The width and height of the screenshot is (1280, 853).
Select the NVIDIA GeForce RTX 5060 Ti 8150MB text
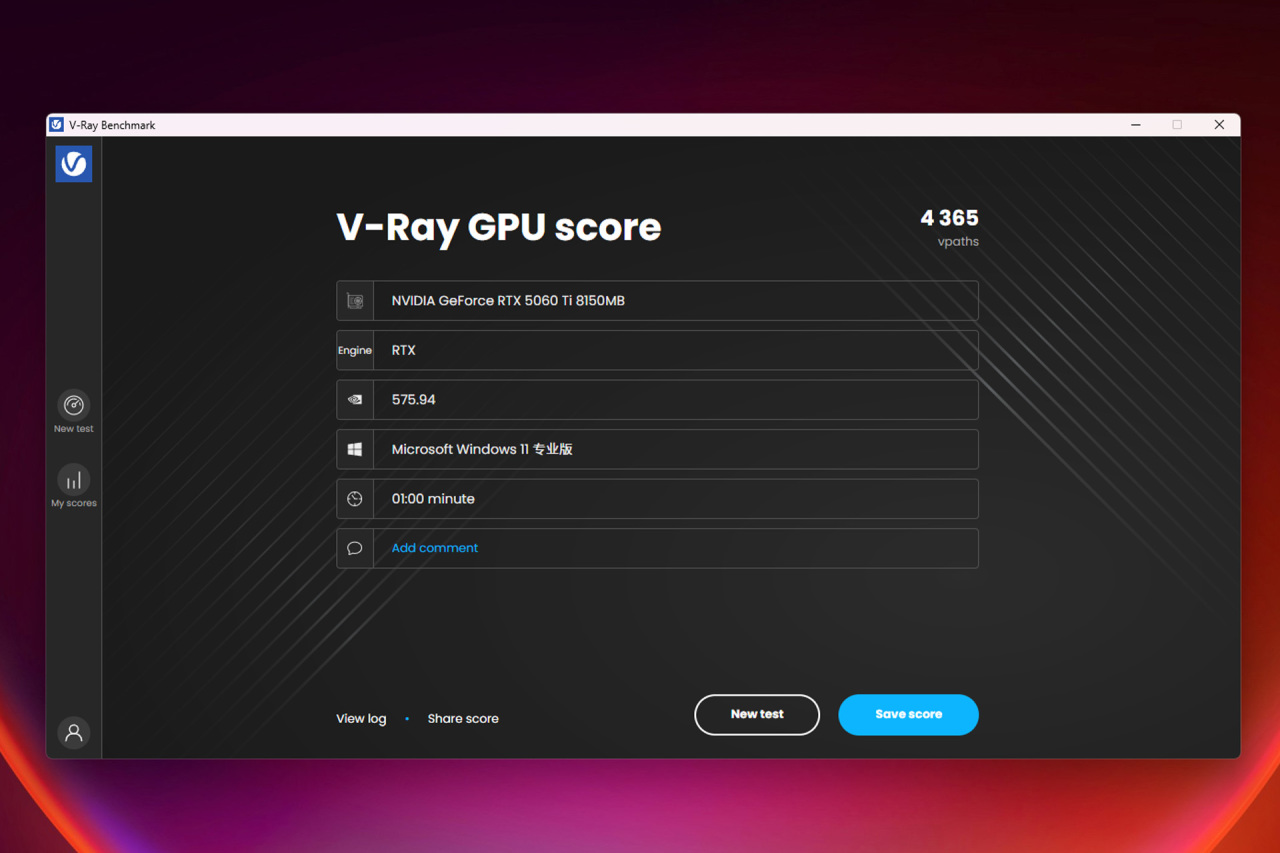pos(508,301)
